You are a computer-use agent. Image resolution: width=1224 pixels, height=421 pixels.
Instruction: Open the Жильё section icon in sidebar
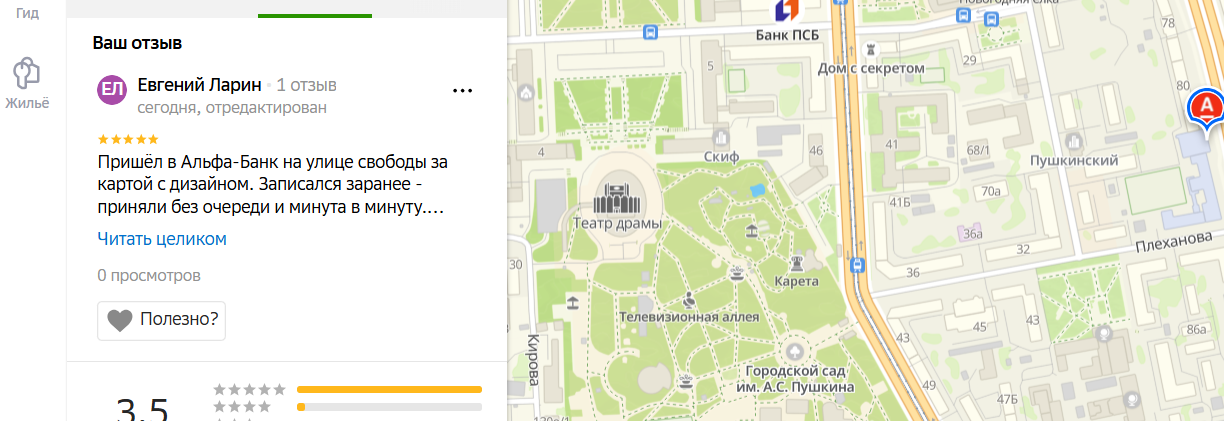pyautogui.click(x=26, y=72)
